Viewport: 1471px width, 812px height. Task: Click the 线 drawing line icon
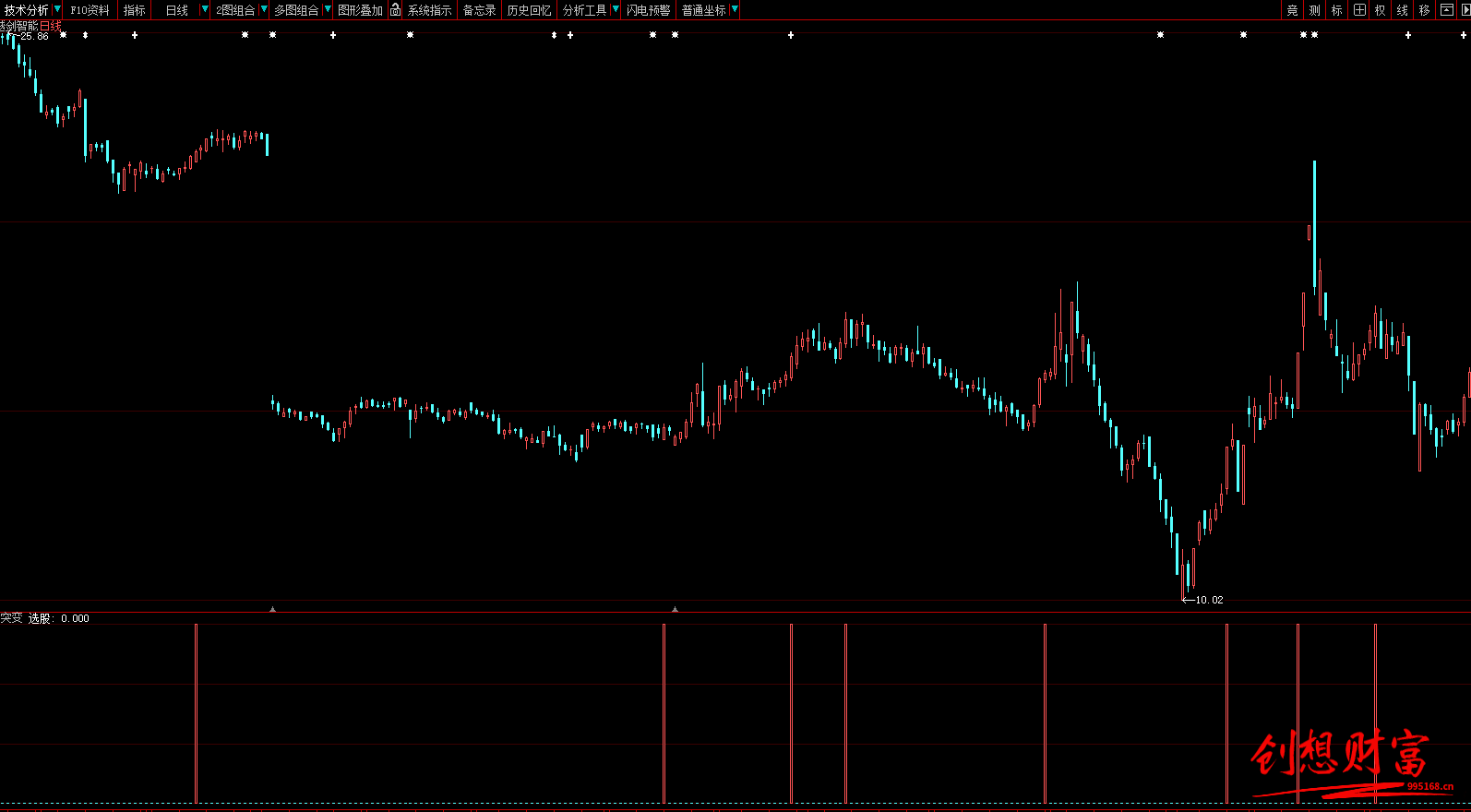pyautogui.click(x=1403, y=10)
